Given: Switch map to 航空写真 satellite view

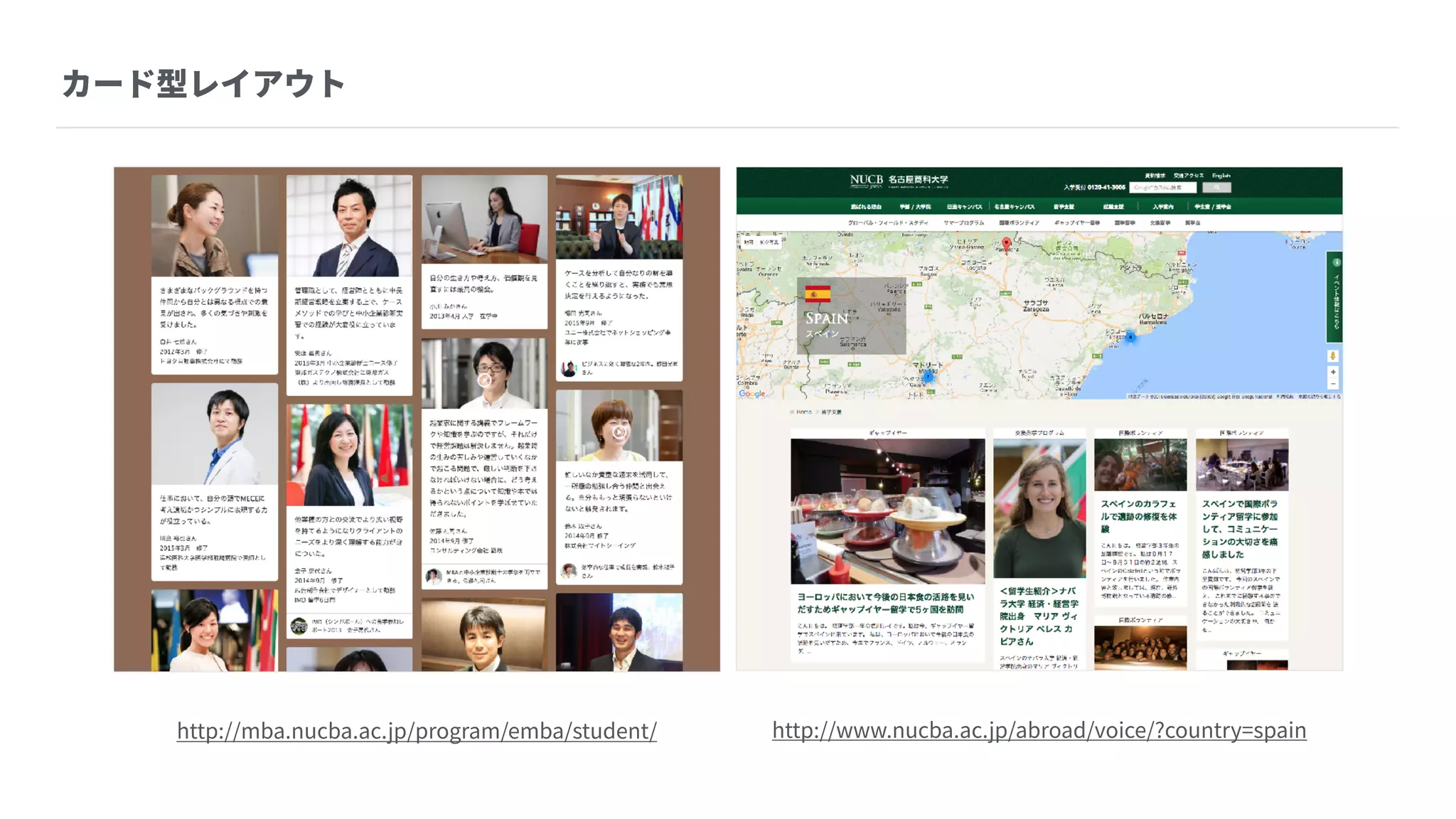Looking at the screenshot, I should click(x=770, y=242).
